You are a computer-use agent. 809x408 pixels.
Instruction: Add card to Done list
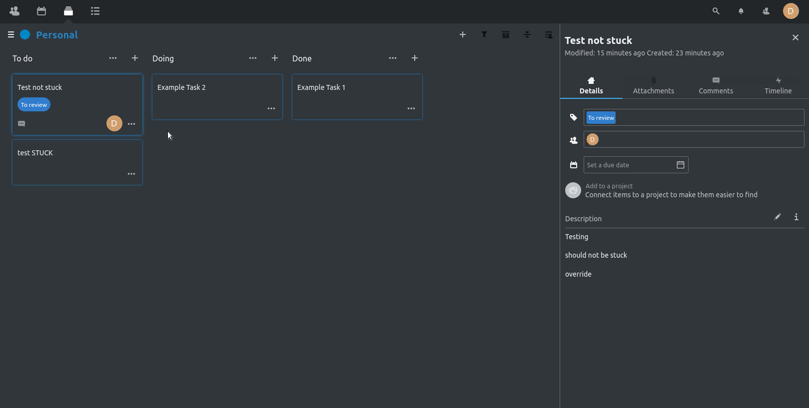tap(414, 58)
